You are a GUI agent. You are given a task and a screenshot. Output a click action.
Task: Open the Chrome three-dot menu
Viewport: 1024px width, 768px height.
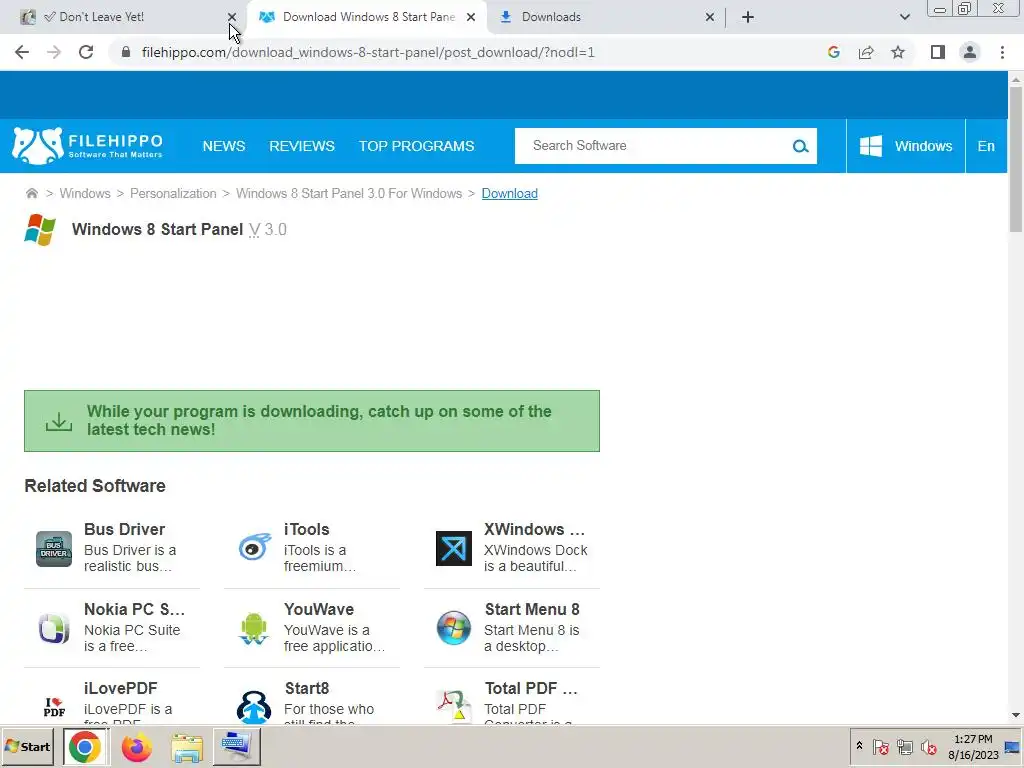tap(1002, 52)
